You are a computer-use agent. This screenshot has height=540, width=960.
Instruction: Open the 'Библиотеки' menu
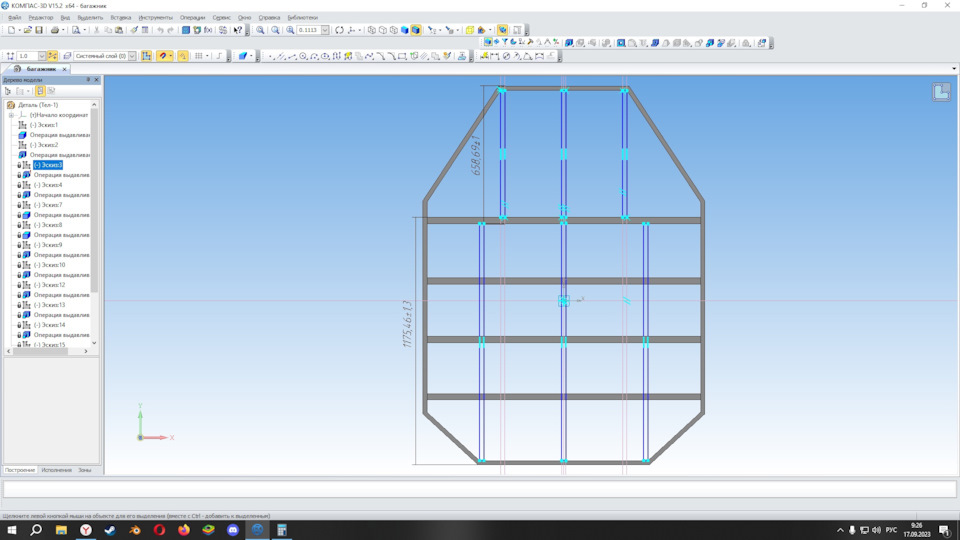click(x=302, y=18)
